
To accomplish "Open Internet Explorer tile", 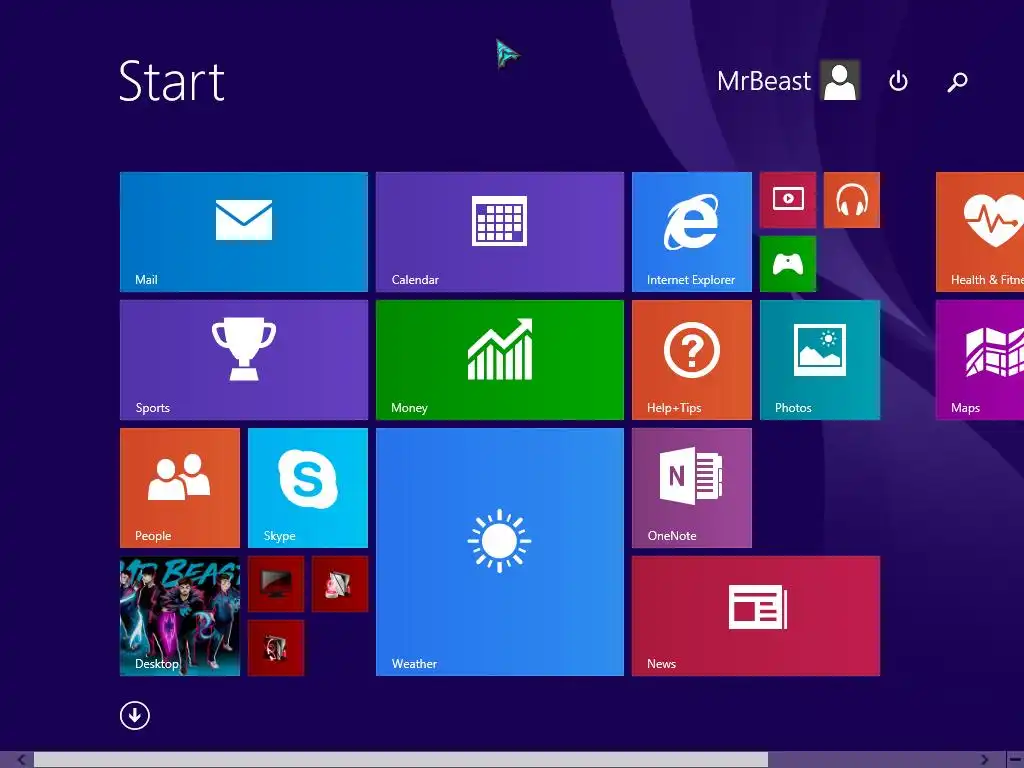I will (x=692, y=232).
